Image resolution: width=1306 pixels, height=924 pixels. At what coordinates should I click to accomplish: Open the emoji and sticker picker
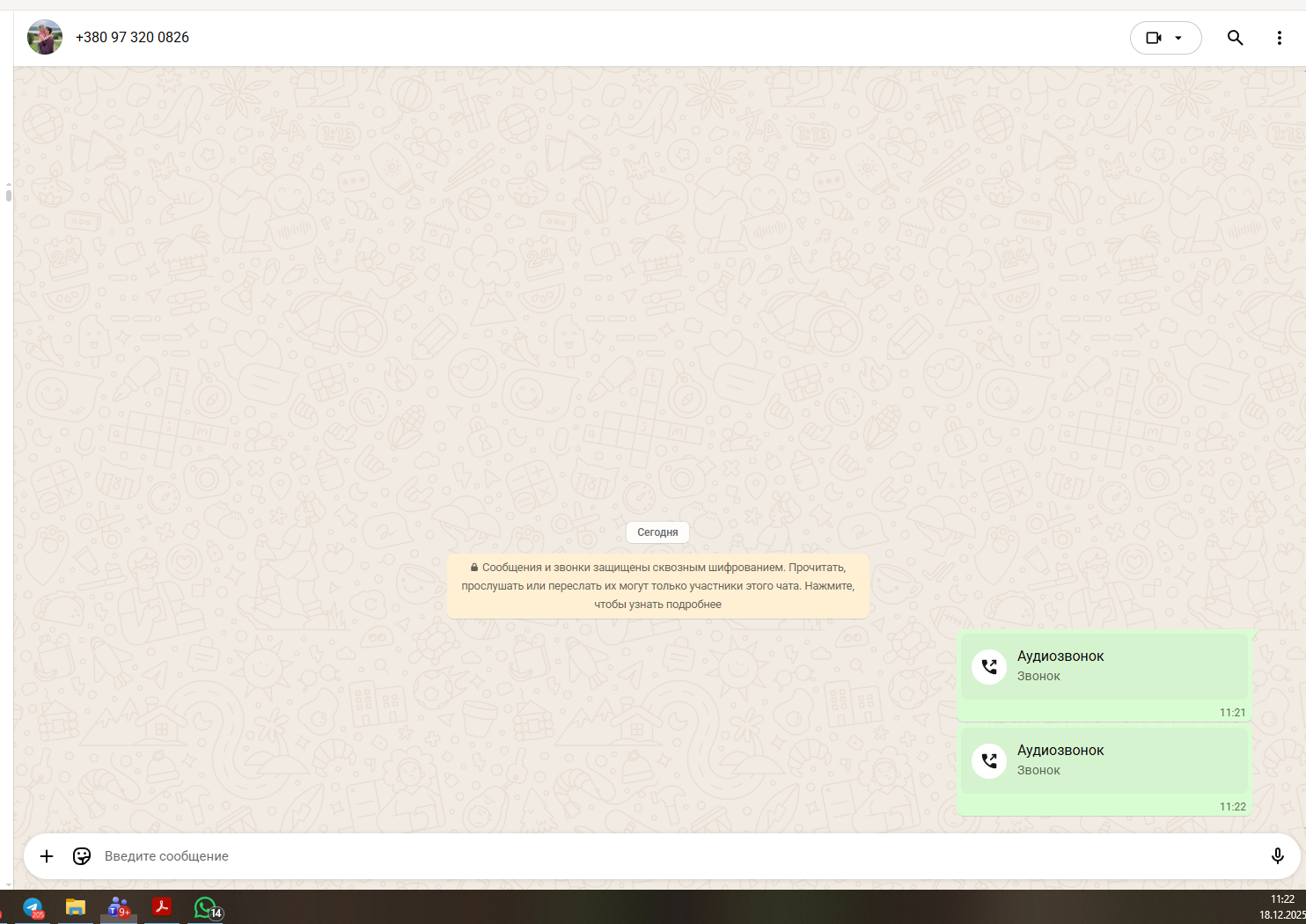pos(82,856)
